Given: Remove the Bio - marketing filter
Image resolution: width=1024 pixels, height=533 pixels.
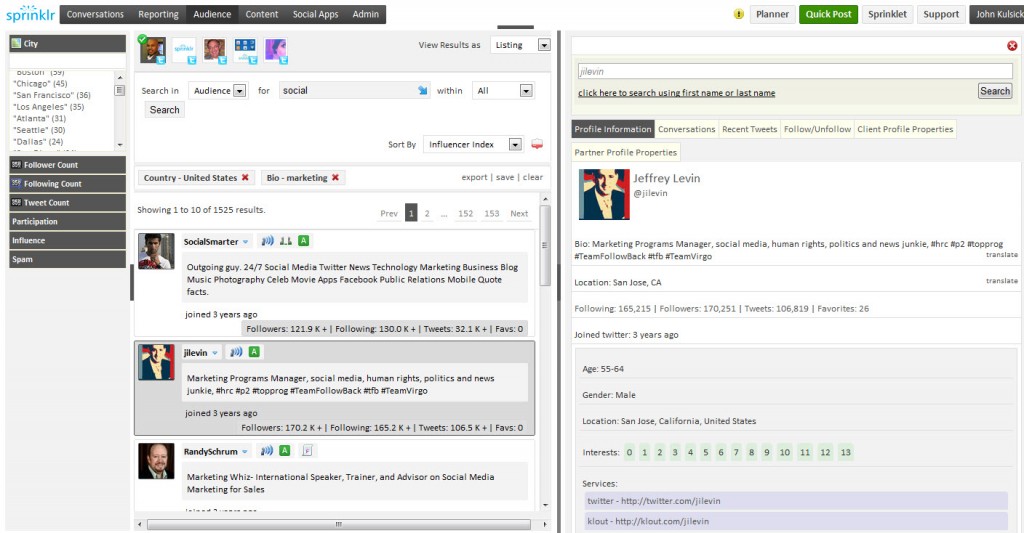Looking at the screenshot, I should (x=335, y=178).
